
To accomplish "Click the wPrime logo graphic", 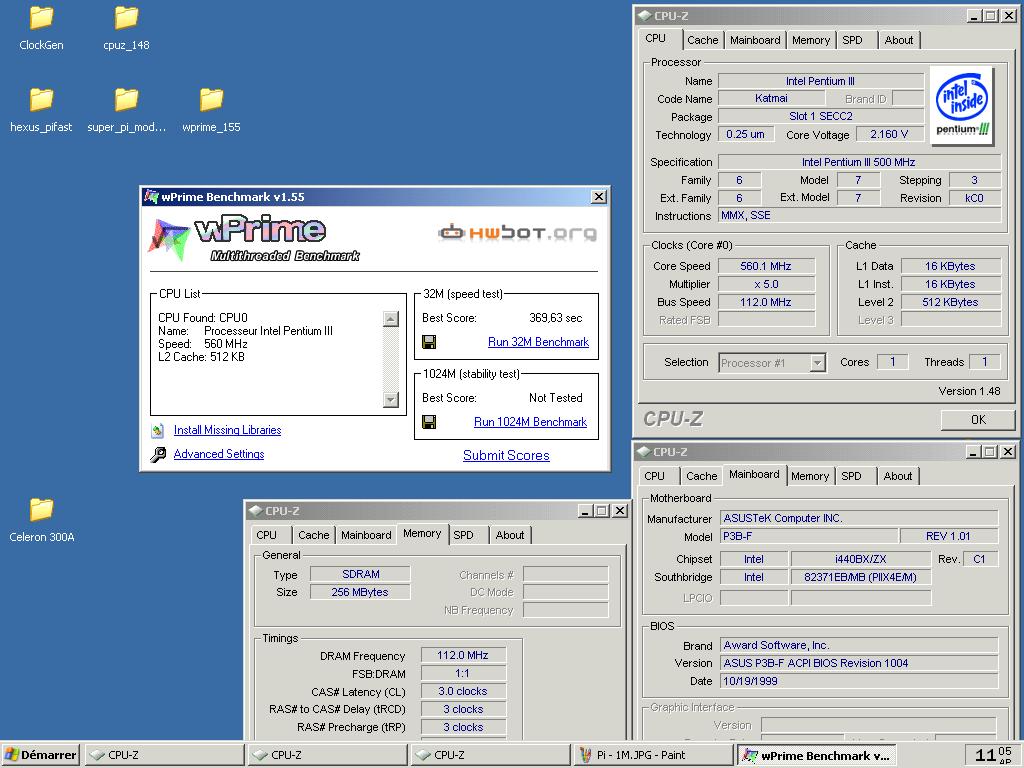I will [255, 238].
